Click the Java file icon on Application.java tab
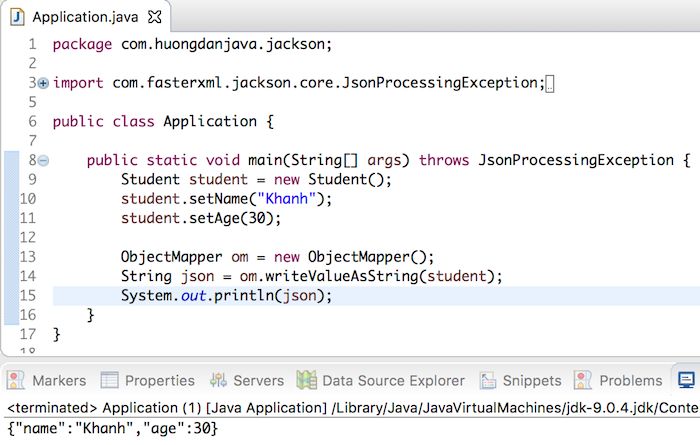 click(17, 17)
